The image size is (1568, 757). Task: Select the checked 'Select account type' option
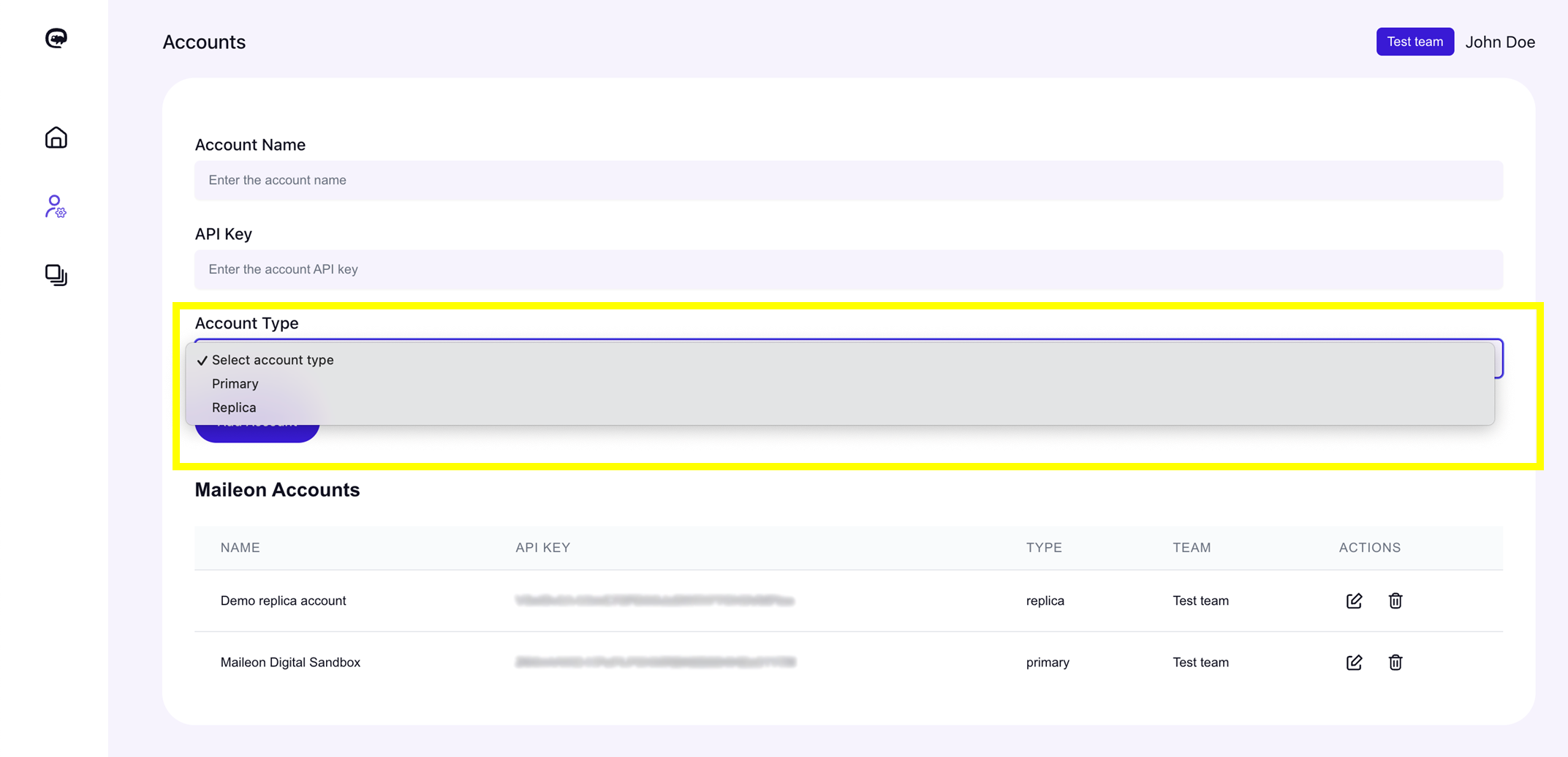(x=272, y=360)
